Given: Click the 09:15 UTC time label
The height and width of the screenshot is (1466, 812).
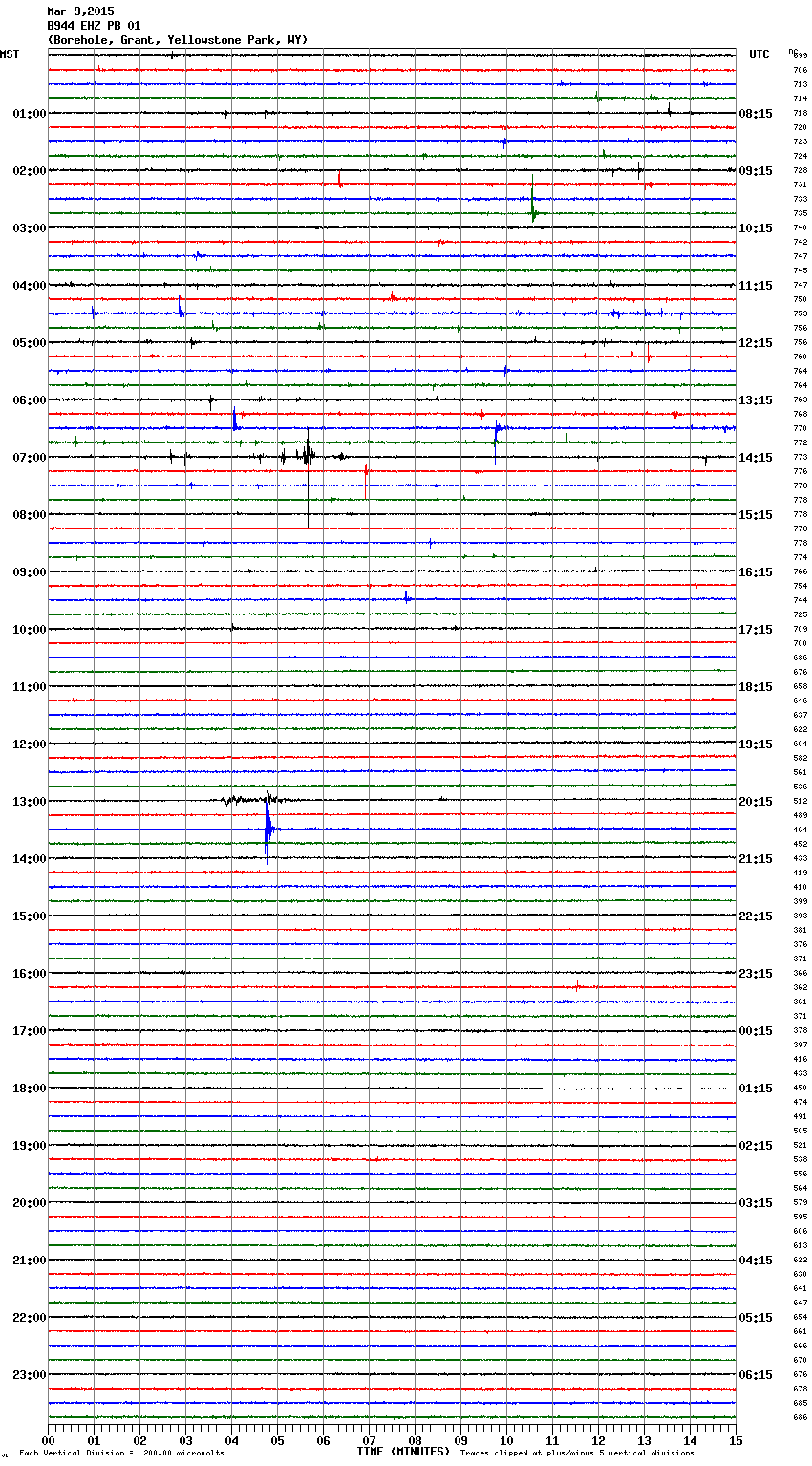Looking at the screenshot, I should coord(756,171).
